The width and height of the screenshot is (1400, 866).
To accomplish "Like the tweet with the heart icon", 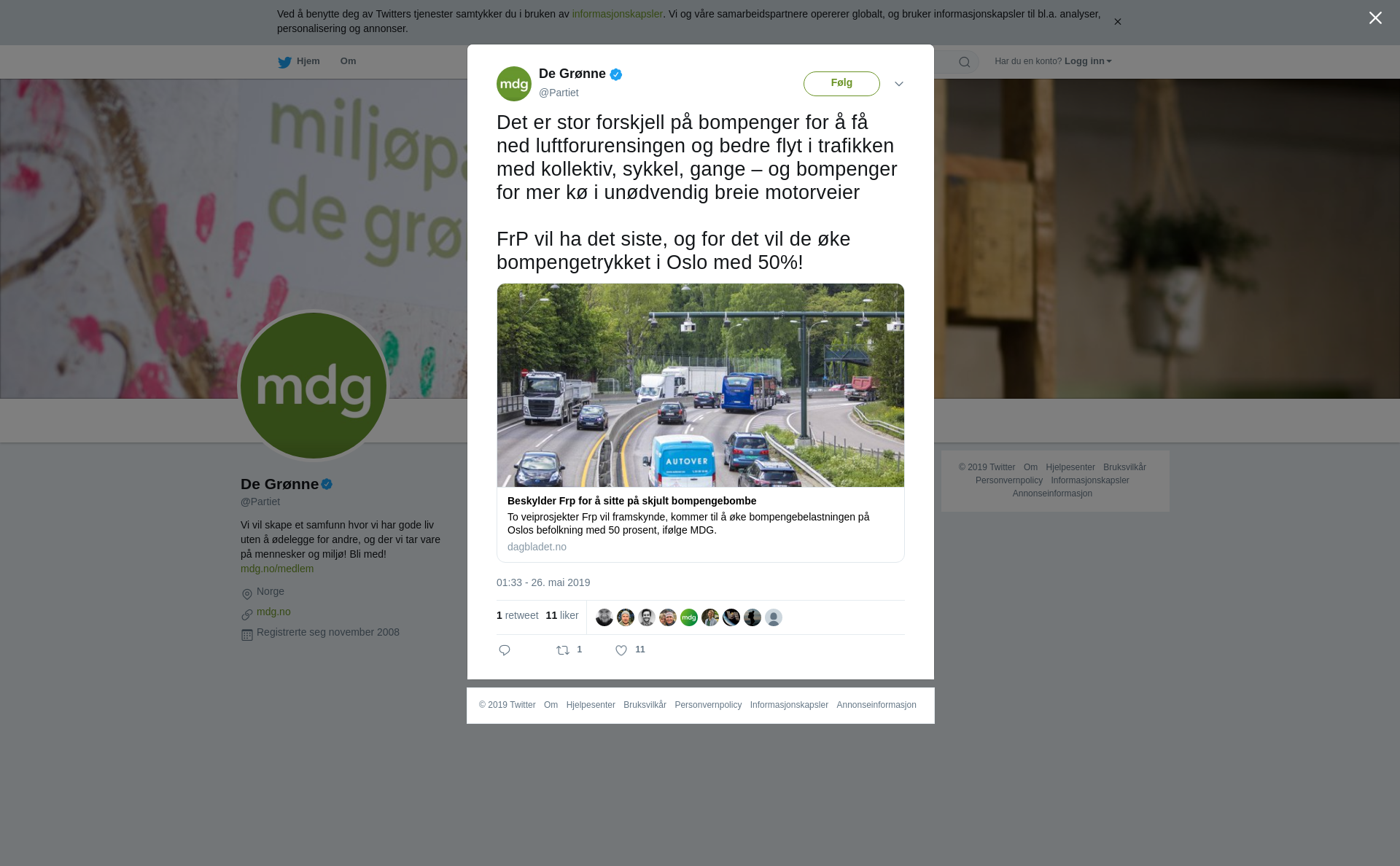I will pos(621,650).
